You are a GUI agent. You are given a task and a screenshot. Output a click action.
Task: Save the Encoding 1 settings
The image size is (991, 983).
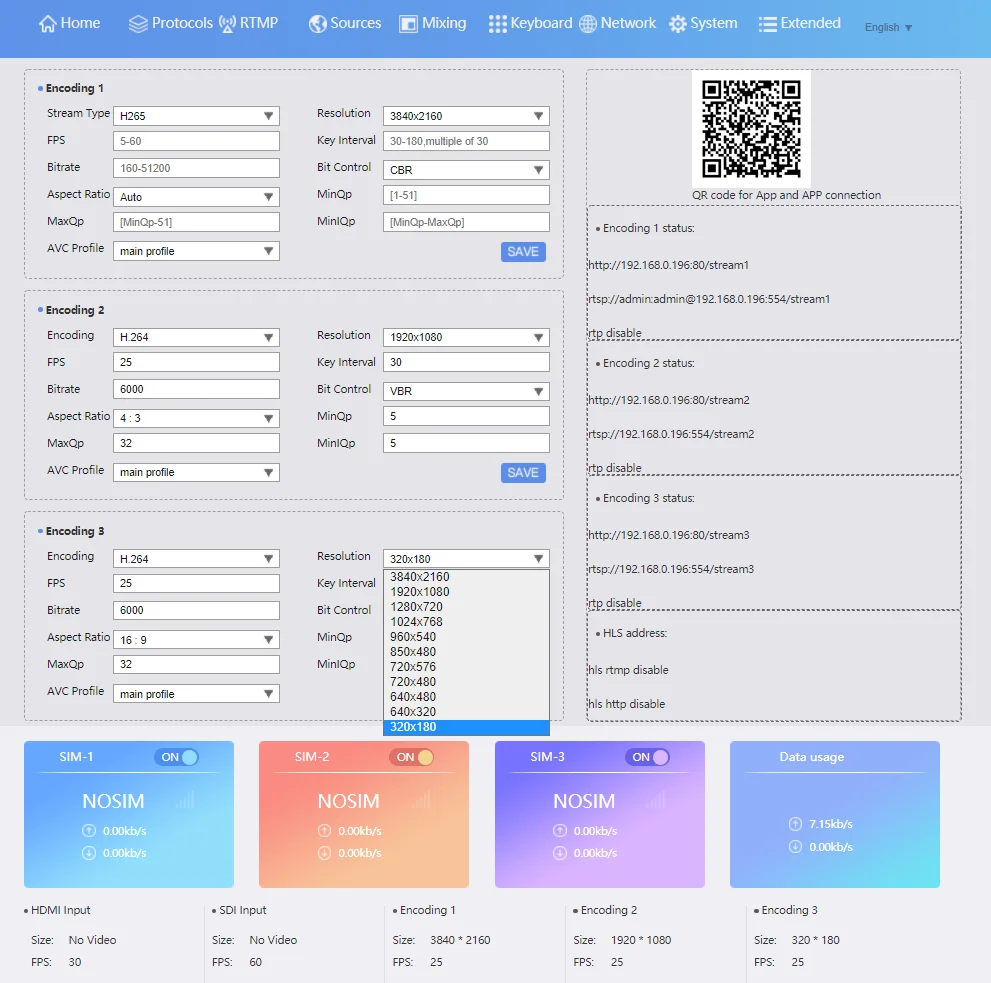523,252
